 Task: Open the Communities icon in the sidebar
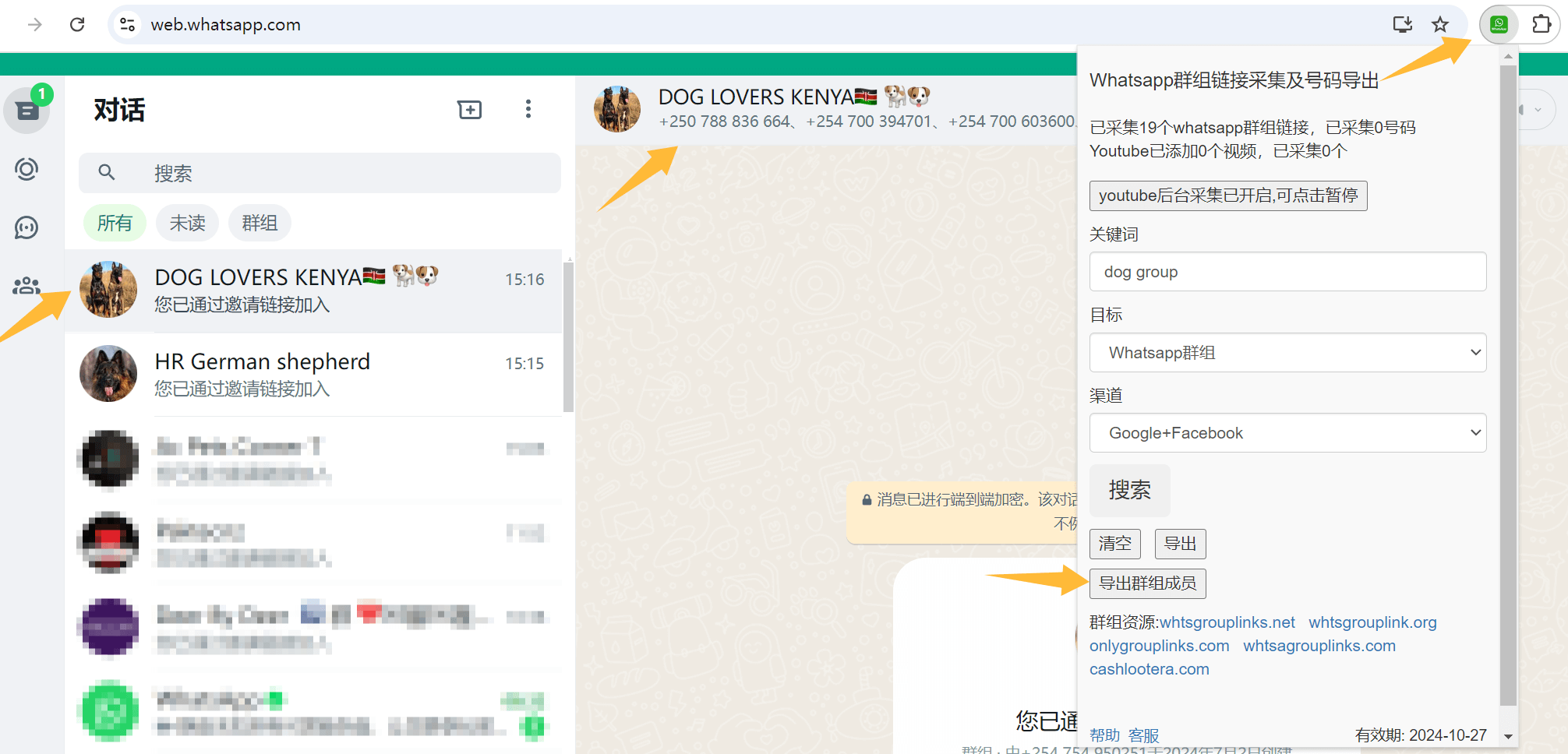click(27, 286)
